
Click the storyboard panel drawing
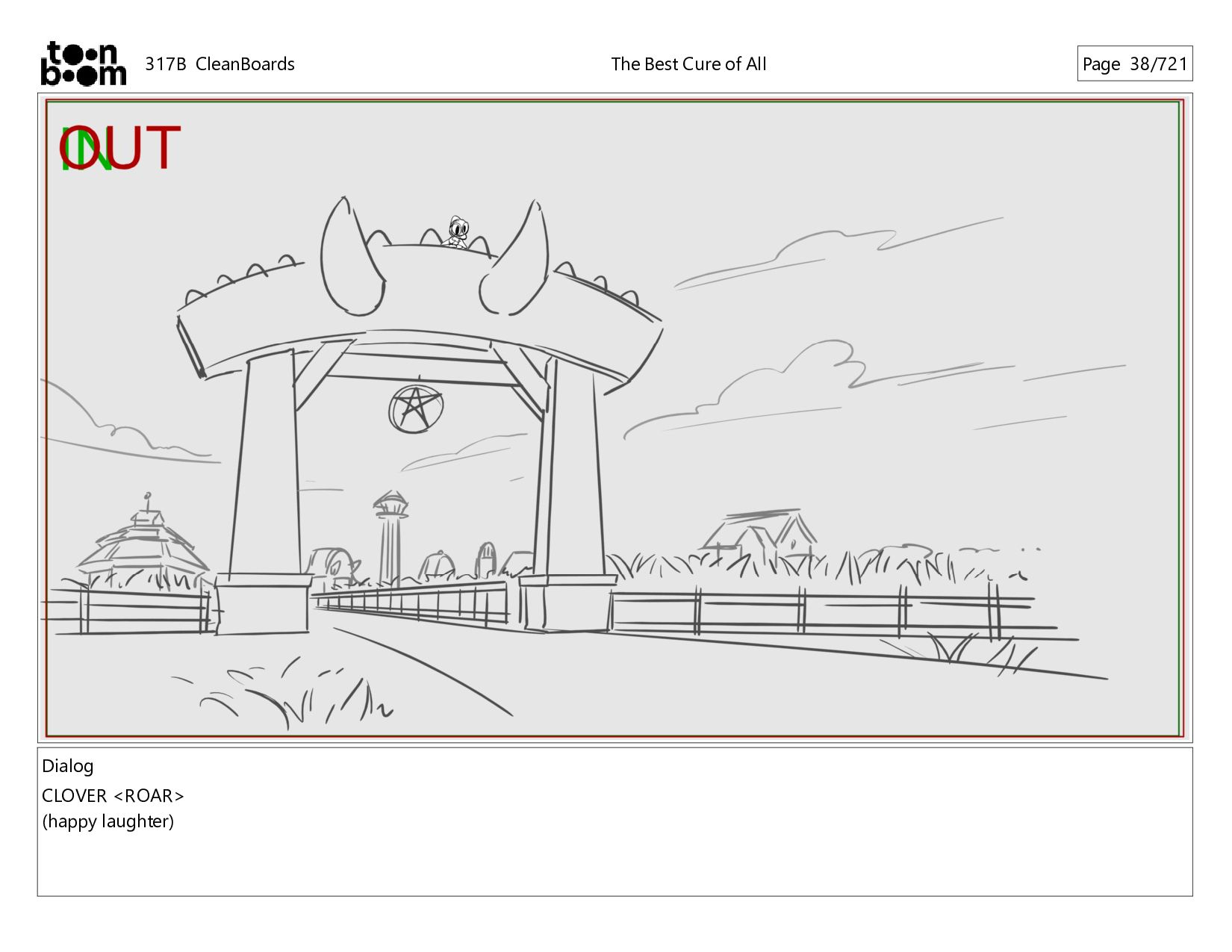click(615, 417)
